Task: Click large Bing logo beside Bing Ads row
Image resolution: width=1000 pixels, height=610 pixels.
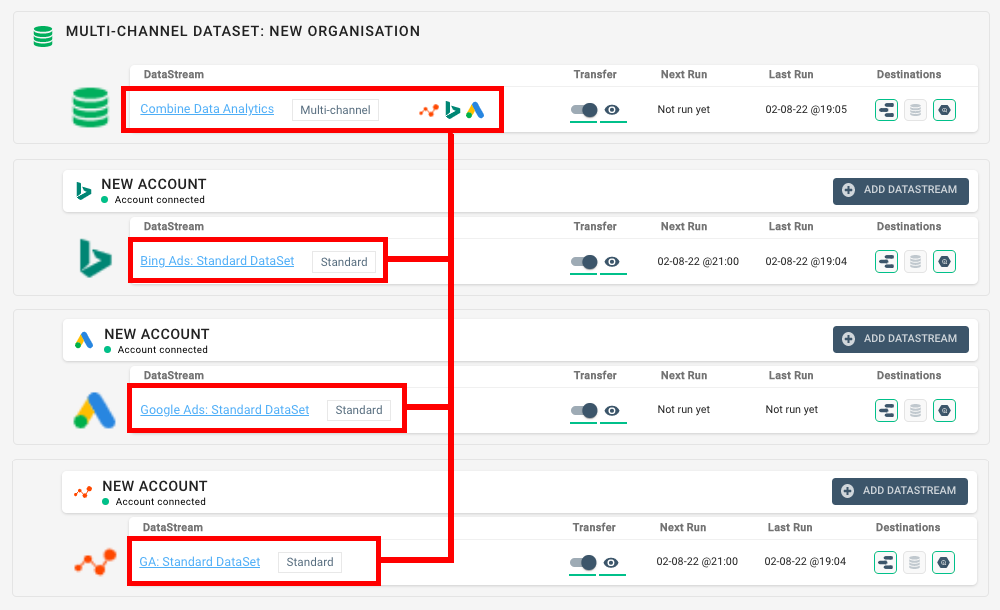Action: pyautogui.click(x=95, y=258)
